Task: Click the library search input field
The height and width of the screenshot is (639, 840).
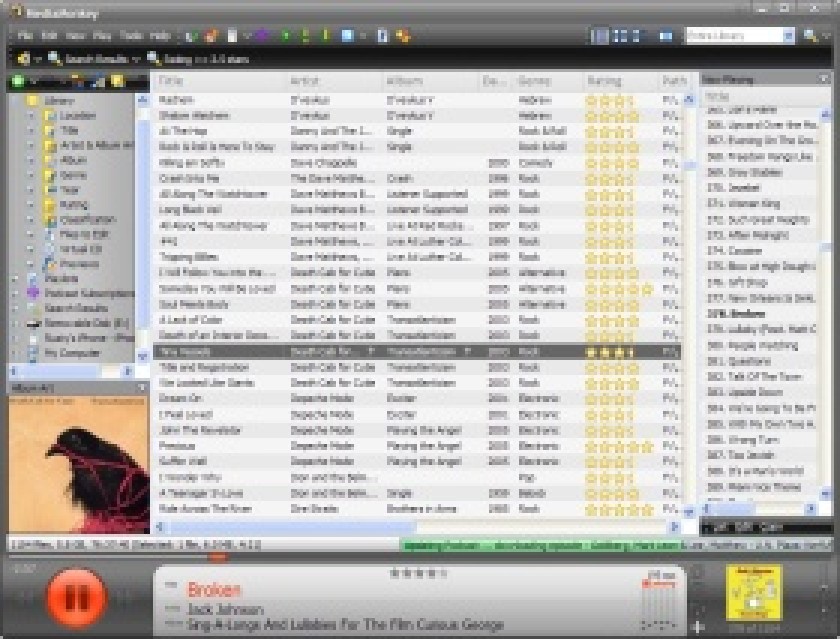Action: pyautogui.click(x=734, y=36)
